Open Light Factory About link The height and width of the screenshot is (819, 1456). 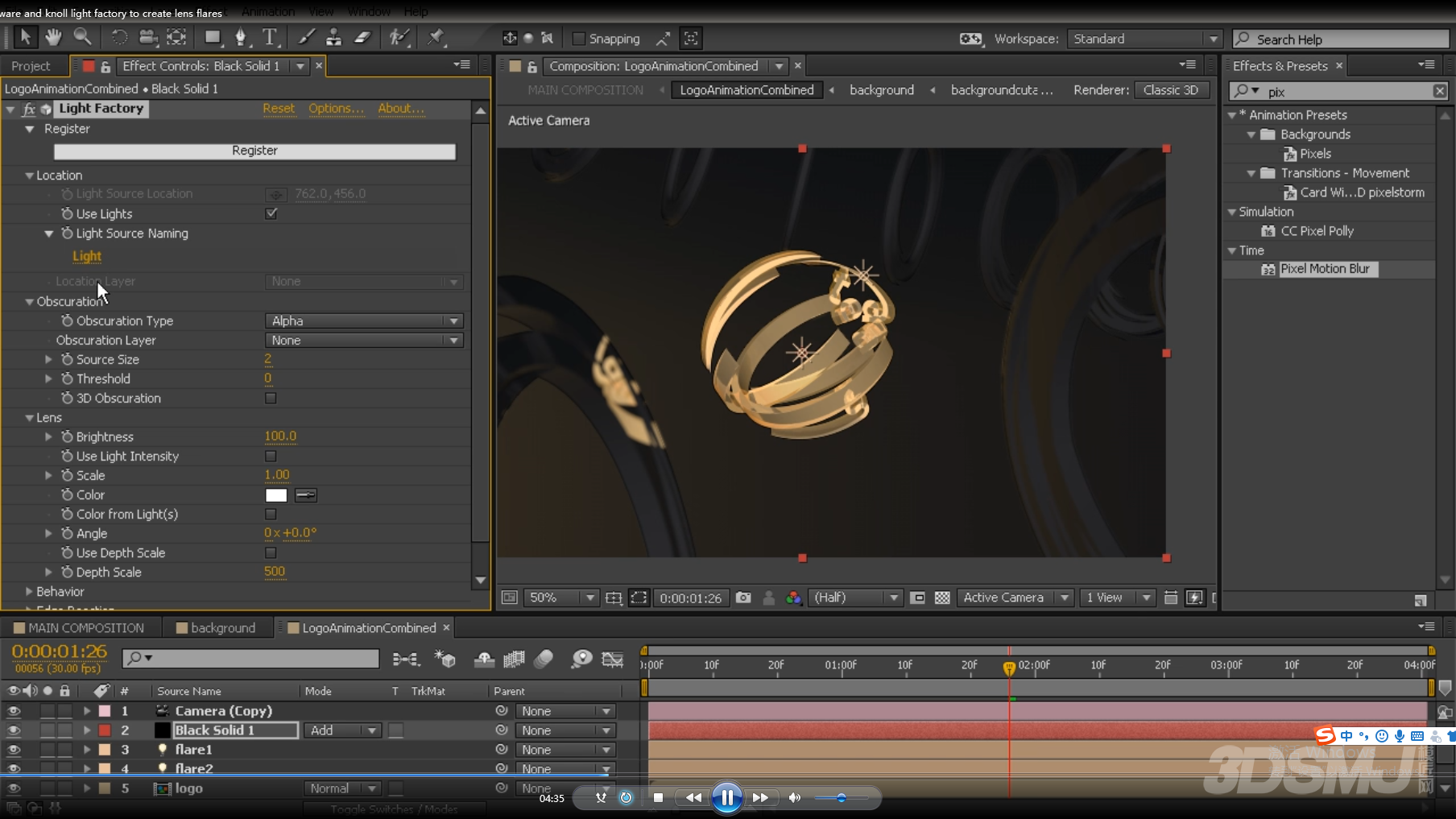point(400,109)
